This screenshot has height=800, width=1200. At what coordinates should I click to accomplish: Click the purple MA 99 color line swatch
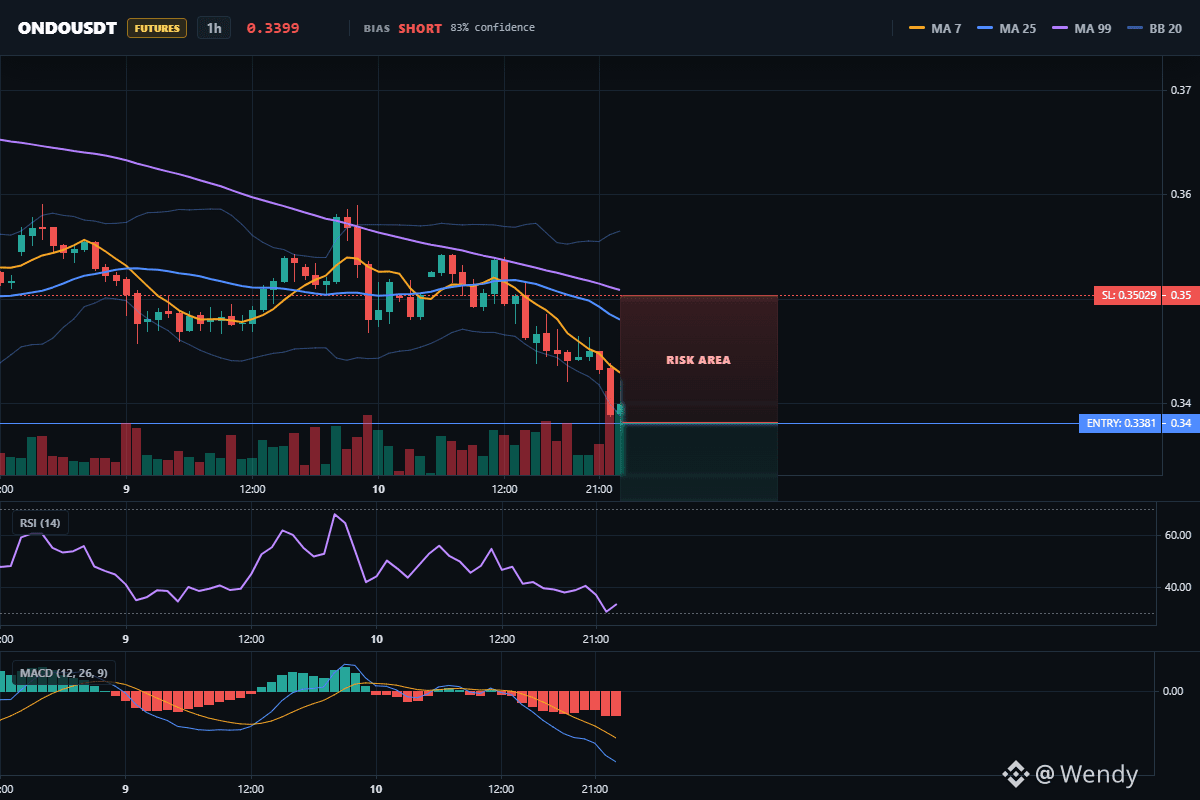[x=1059, y=28]
